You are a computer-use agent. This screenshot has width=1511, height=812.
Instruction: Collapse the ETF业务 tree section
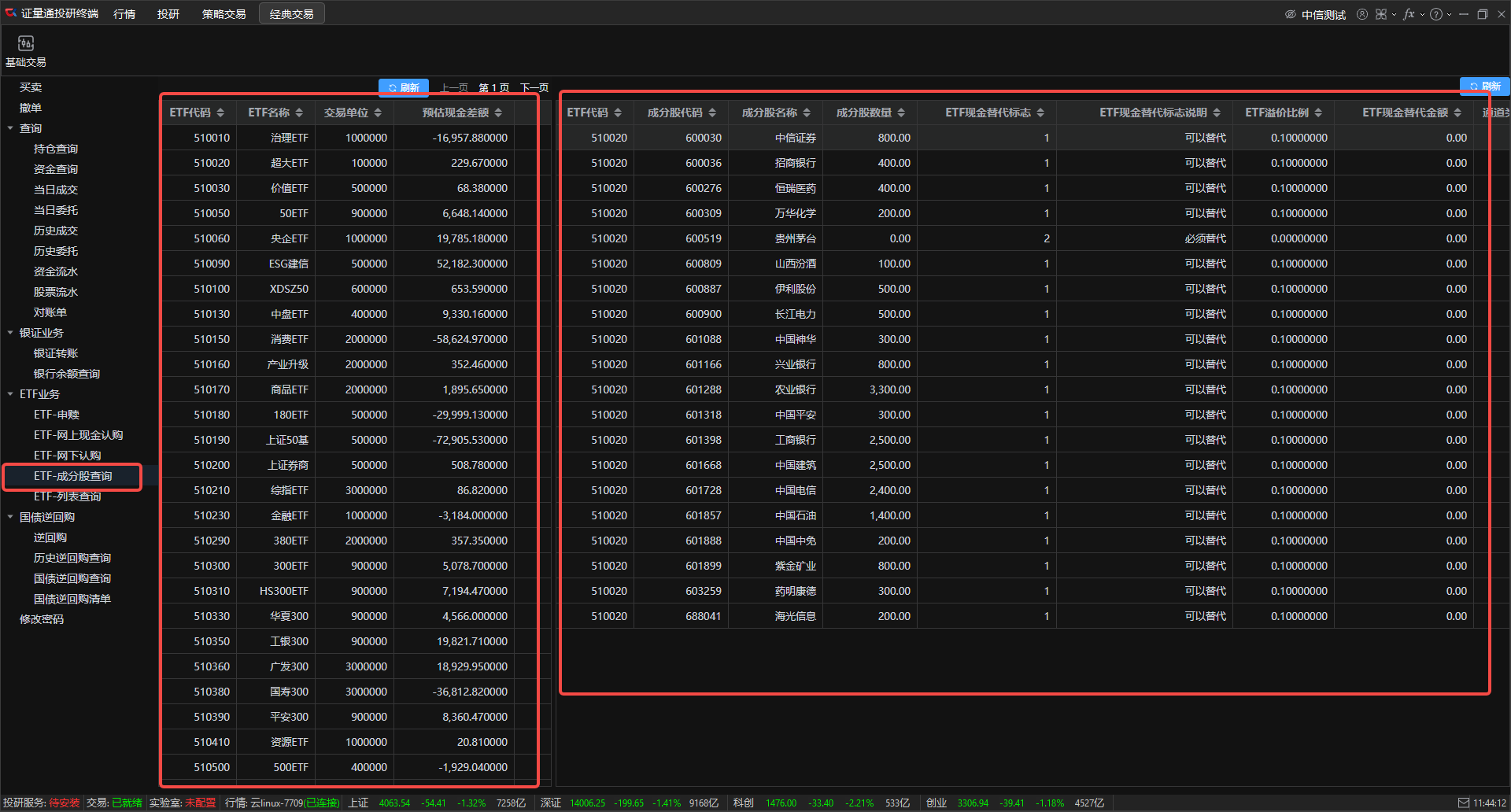click(10, 394)
